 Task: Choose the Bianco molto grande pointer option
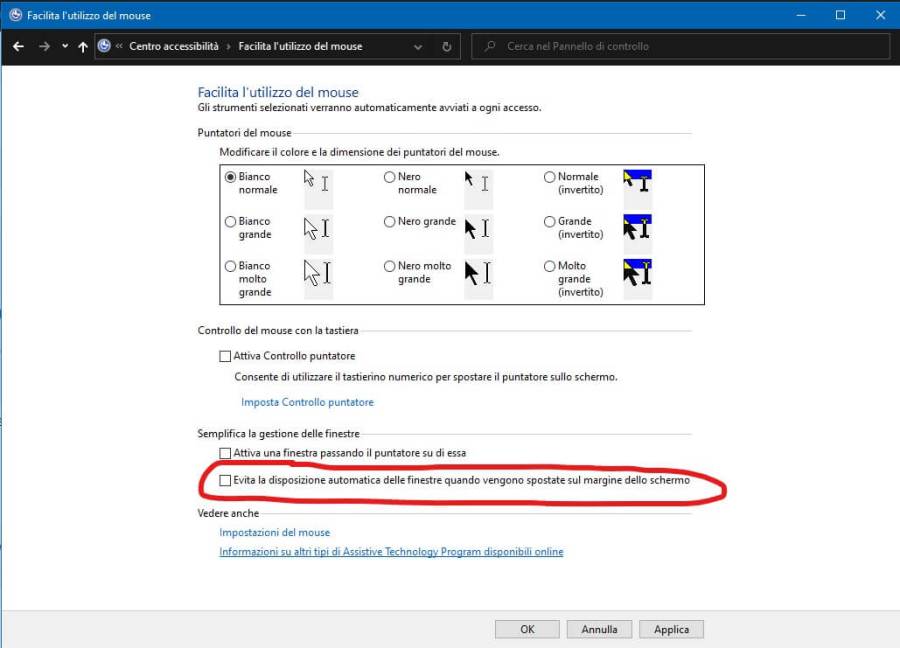[231, 267]
